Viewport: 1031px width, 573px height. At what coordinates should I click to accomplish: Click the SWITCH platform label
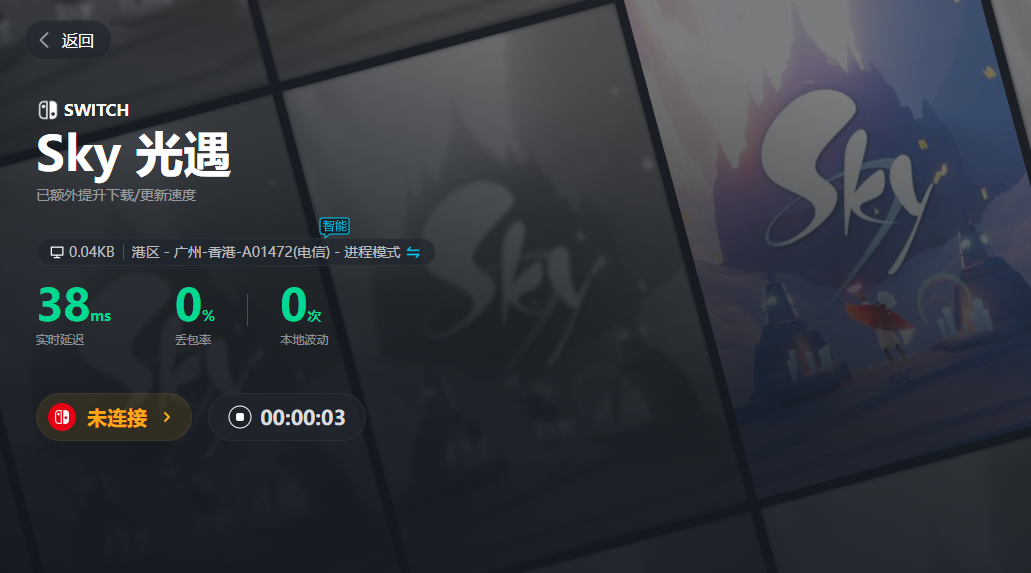pyautogui.click(x=96, y=110)
